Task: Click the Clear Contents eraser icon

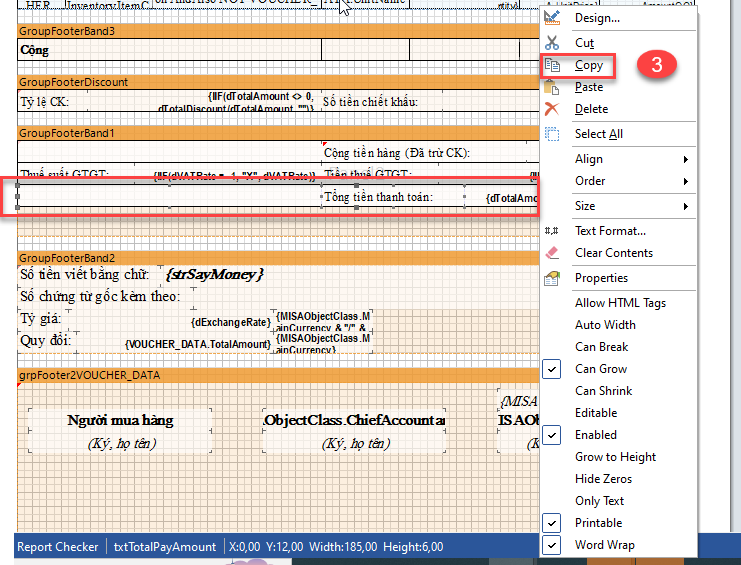Action: 552,253
